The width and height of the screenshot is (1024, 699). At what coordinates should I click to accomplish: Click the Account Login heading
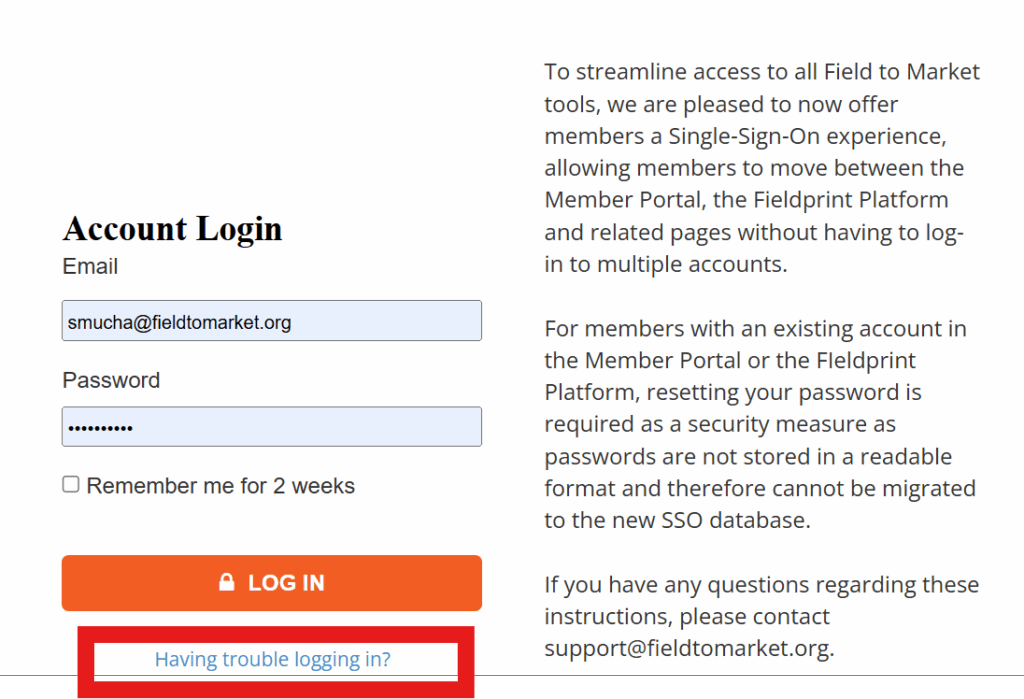click(x=172, y=228)
